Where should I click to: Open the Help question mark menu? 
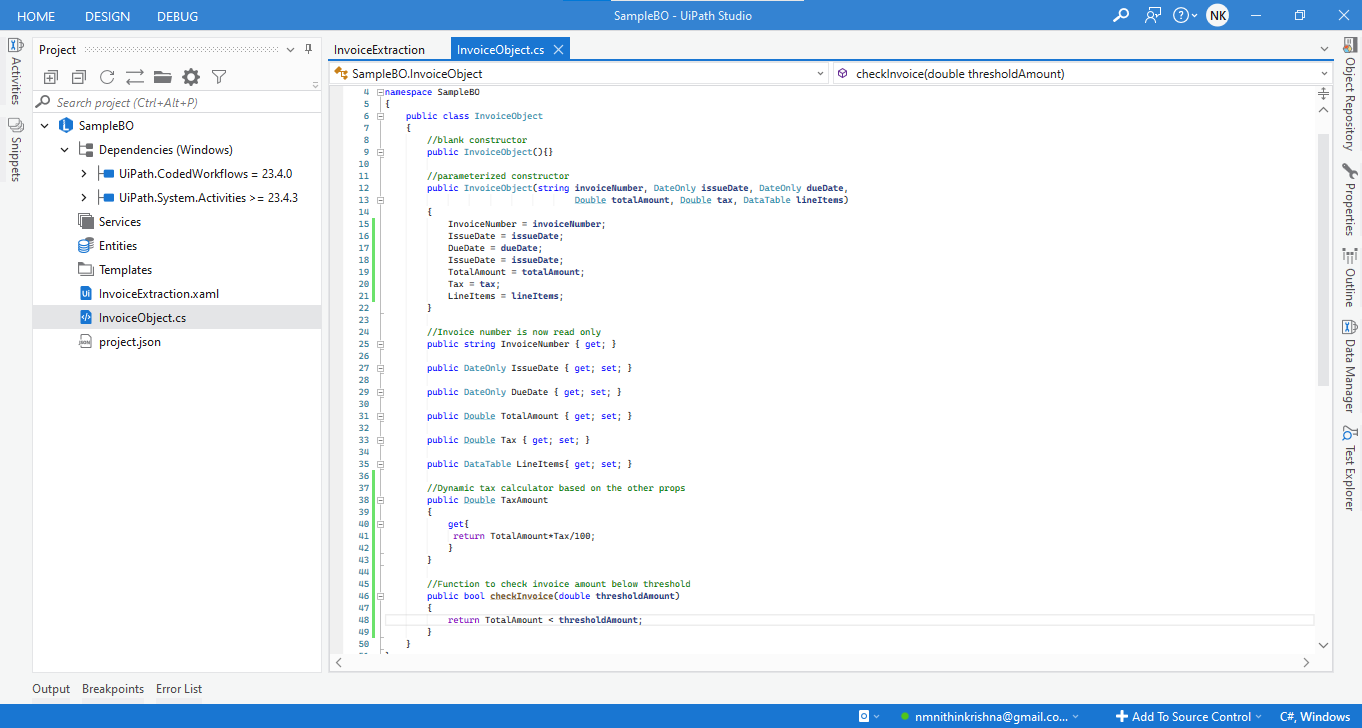(x=1185, y=15)
